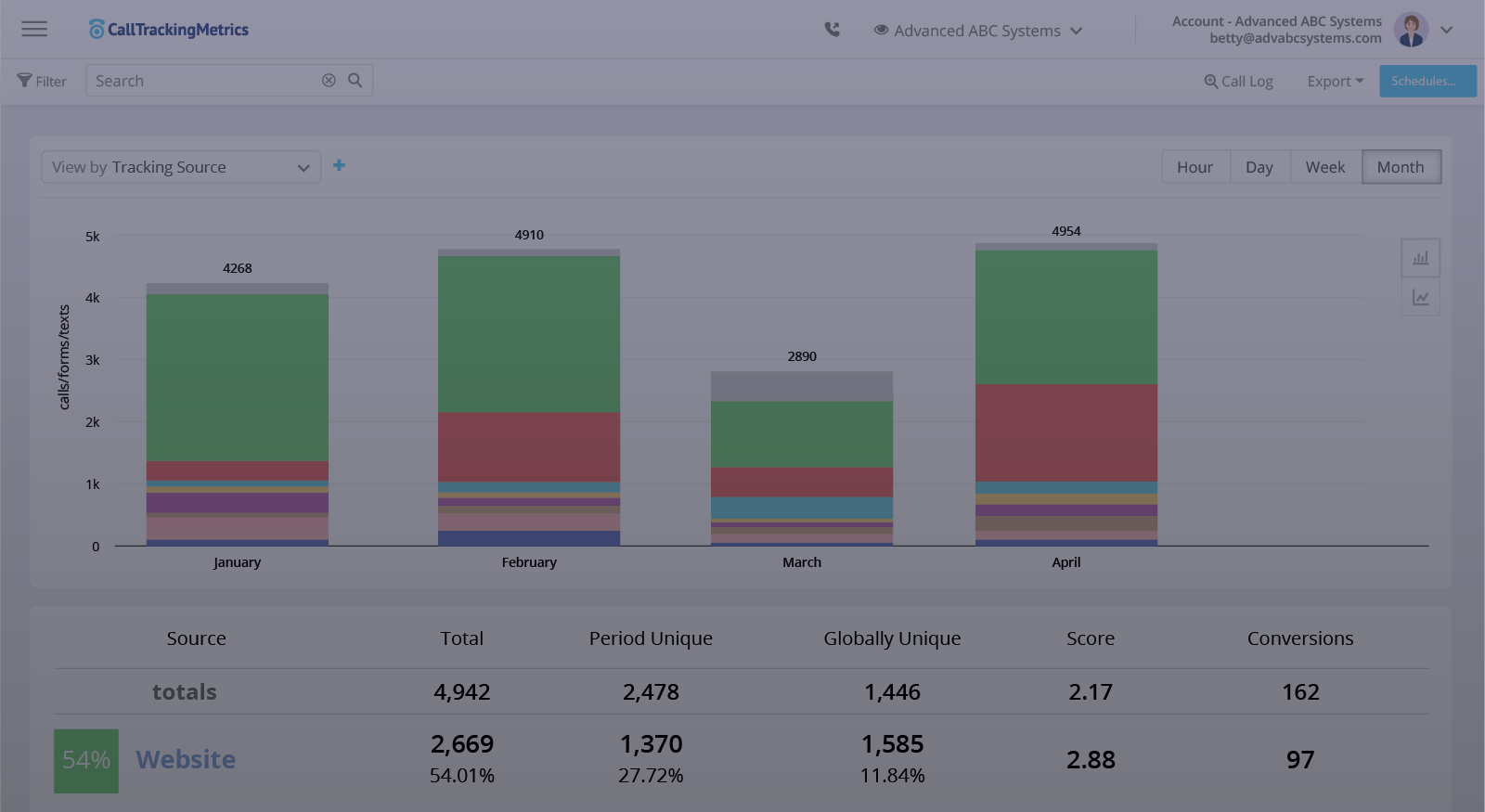Select the Week interval
Viewport: 1485px width, 812px height.
(x=1325, y=167)
